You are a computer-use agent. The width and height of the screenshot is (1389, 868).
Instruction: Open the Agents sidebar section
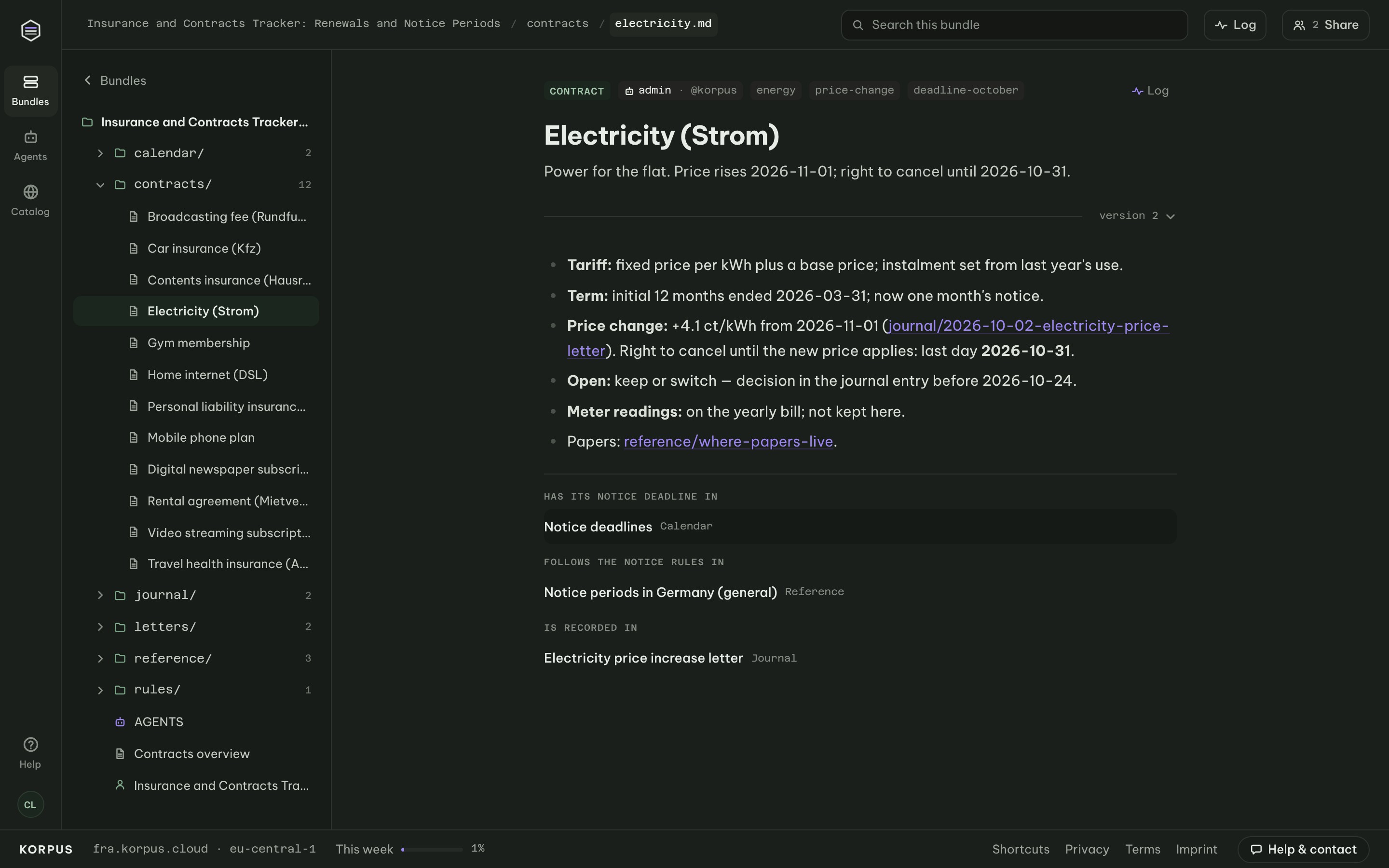30,146
